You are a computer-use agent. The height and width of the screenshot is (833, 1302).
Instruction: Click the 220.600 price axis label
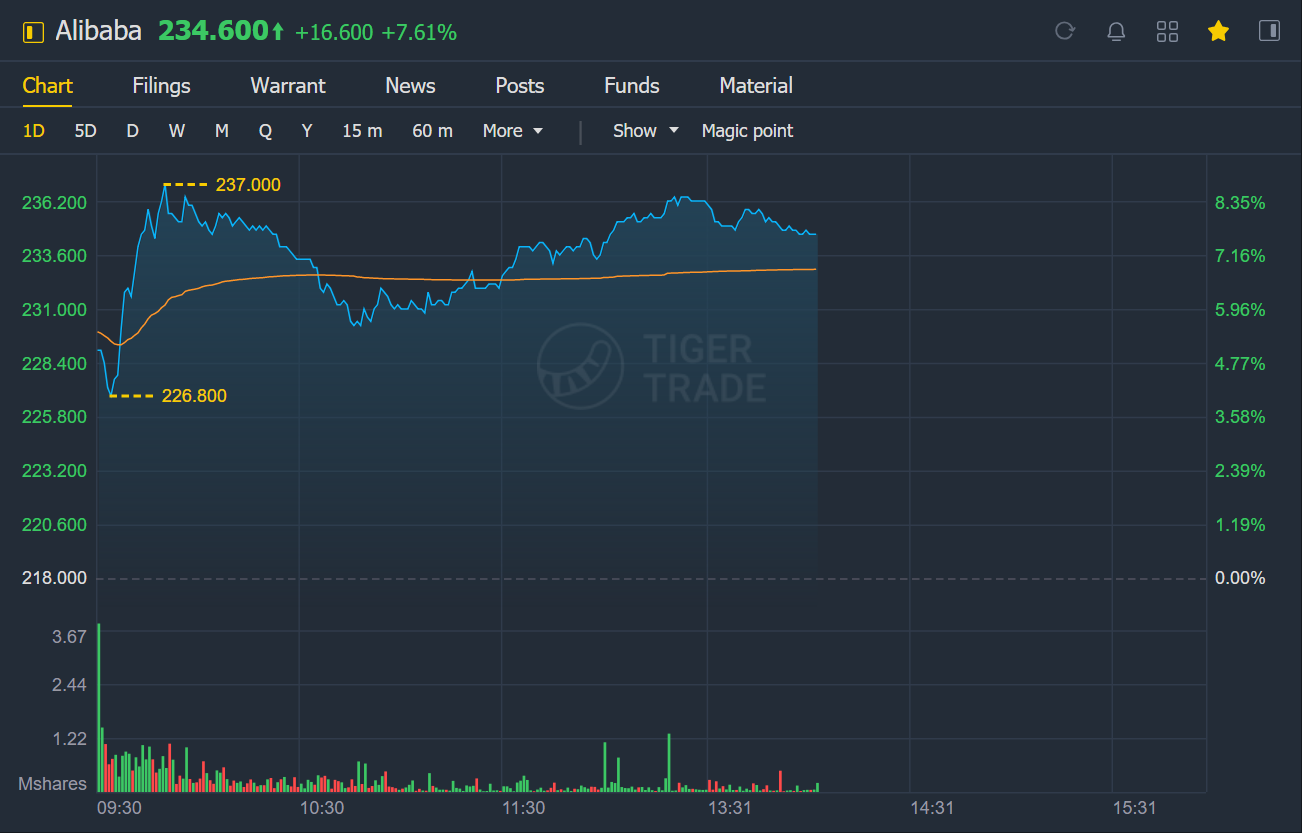(54, 525)
